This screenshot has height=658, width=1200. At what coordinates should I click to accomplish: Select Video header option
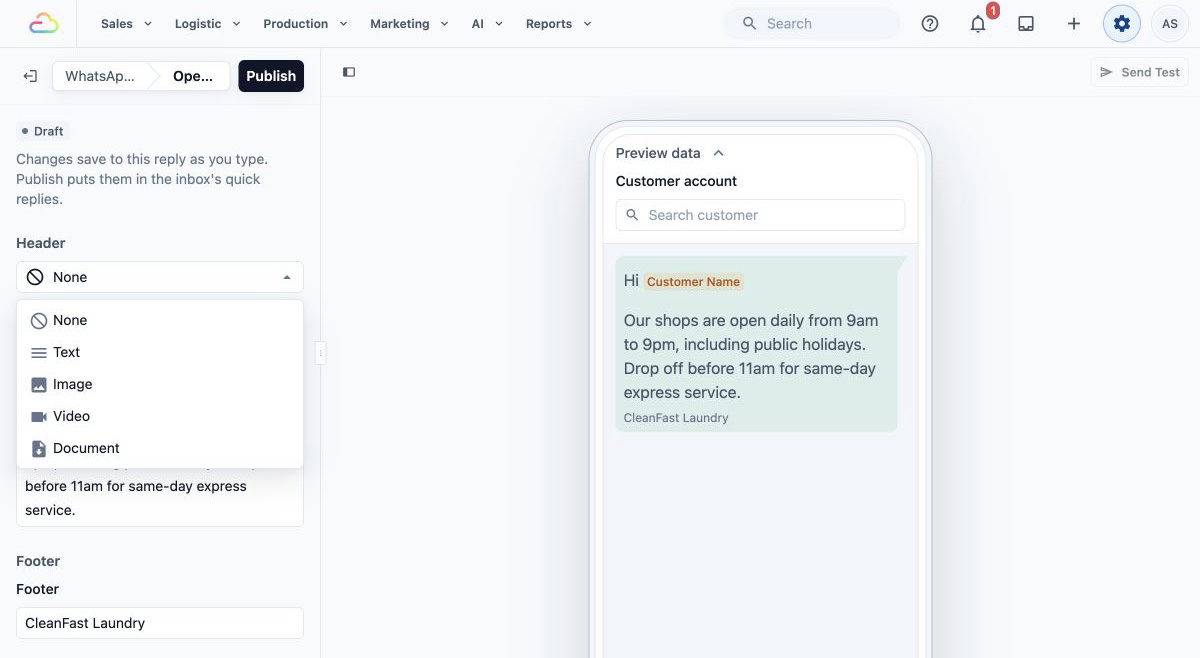160,416
